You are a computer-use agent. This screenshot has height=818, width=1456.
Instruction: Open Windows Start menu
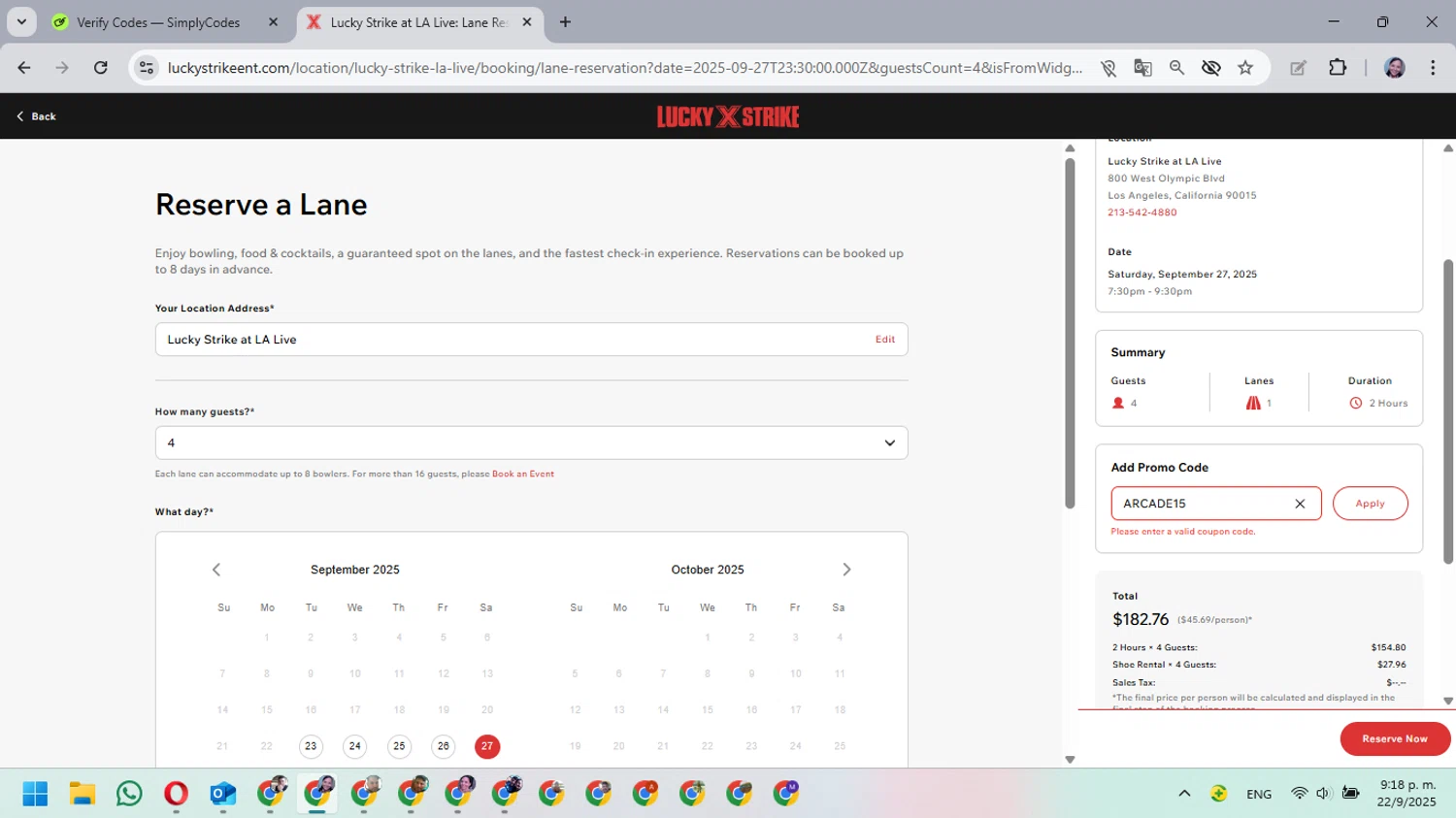tap(35, 794)
